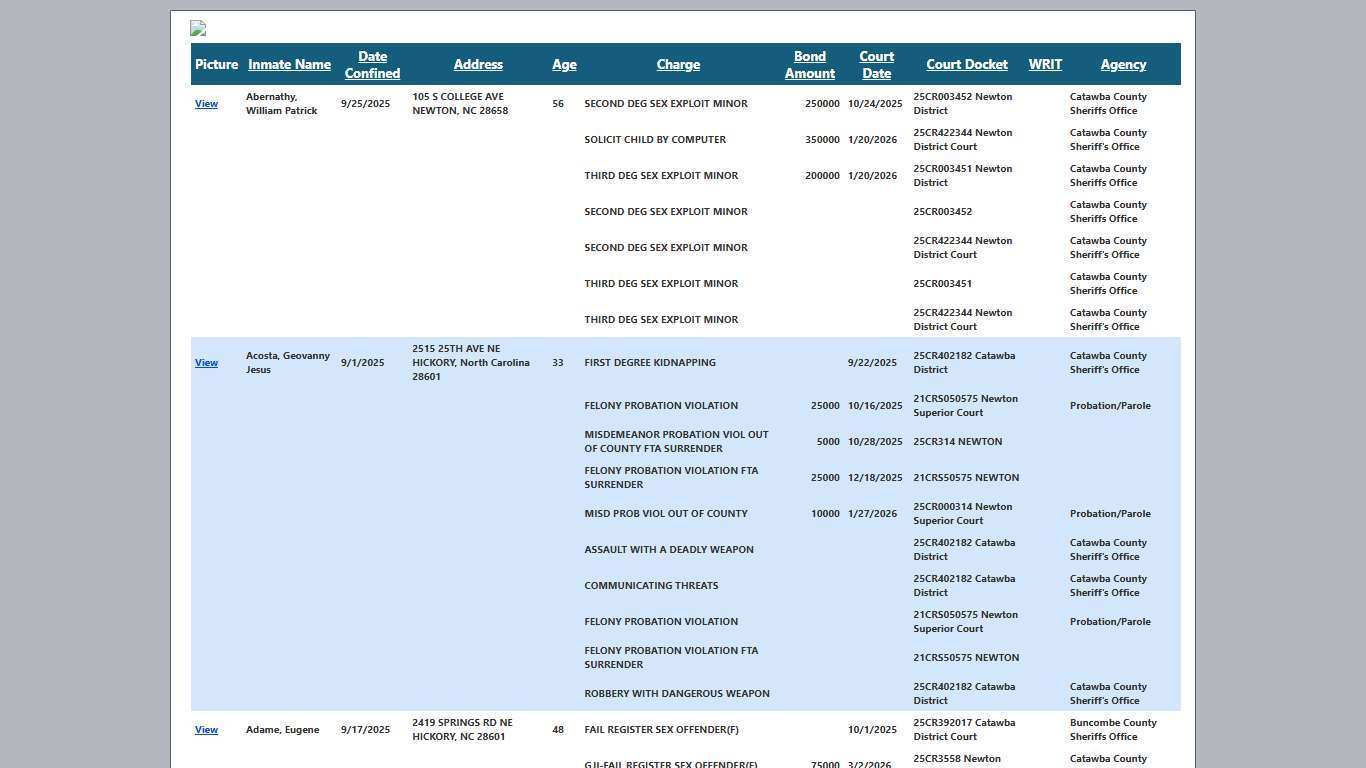Click the Address column header

478,64
